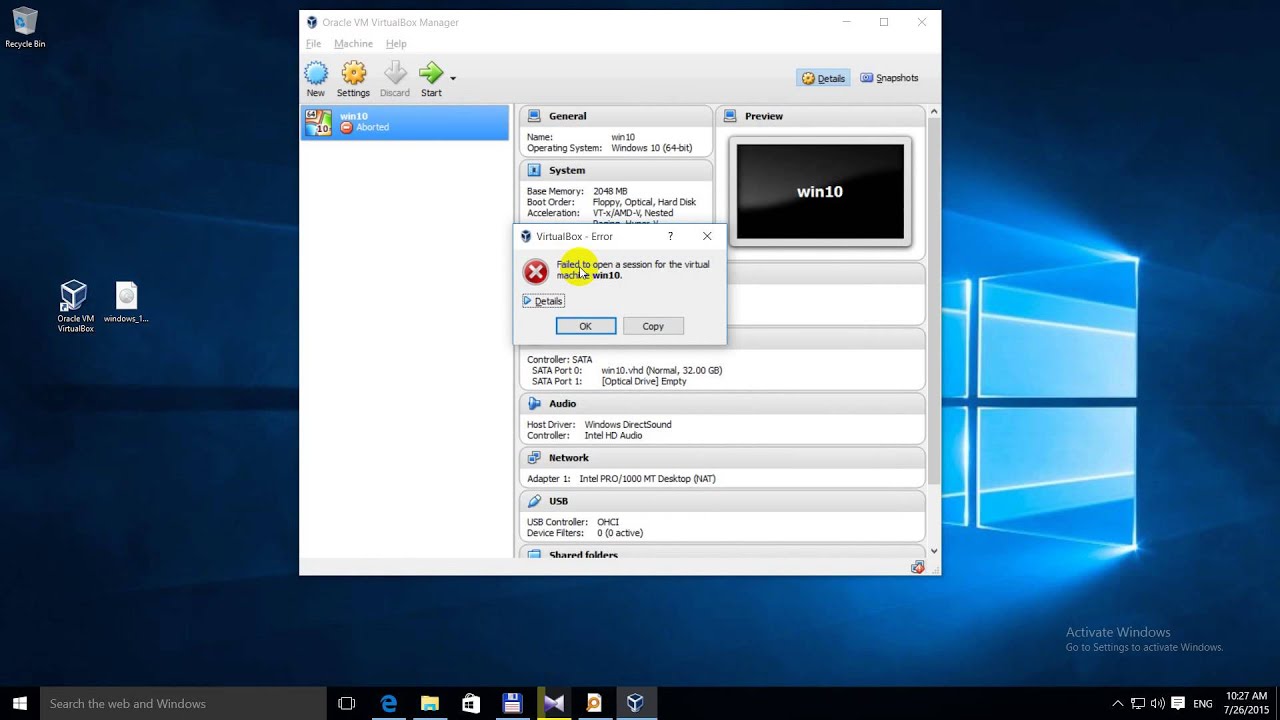Launch Microsoft Edge from the taskbar
The width and height of the screenshot is (1280, 720).
389,703
